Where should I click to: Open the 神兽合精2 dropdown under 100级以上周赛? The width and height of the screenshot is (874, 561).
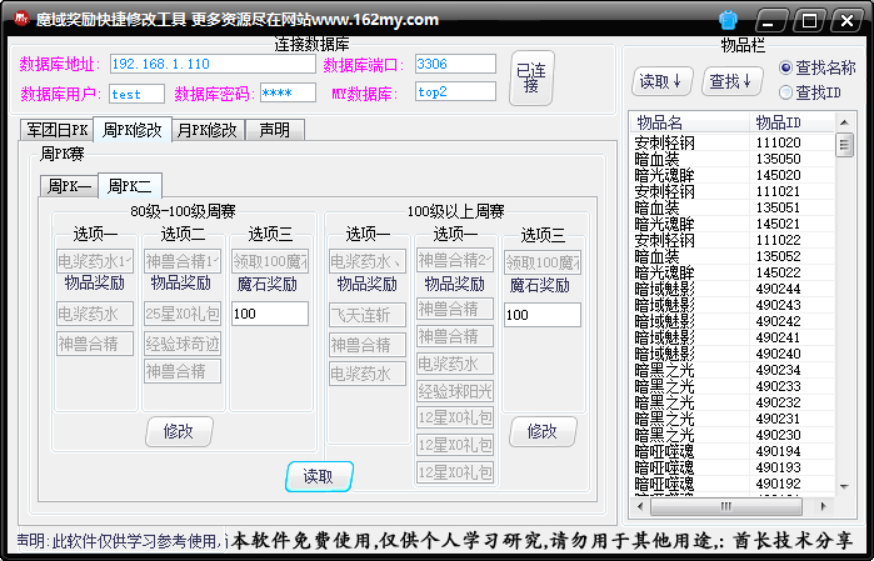pyautogui.click(x=455, y=261)
